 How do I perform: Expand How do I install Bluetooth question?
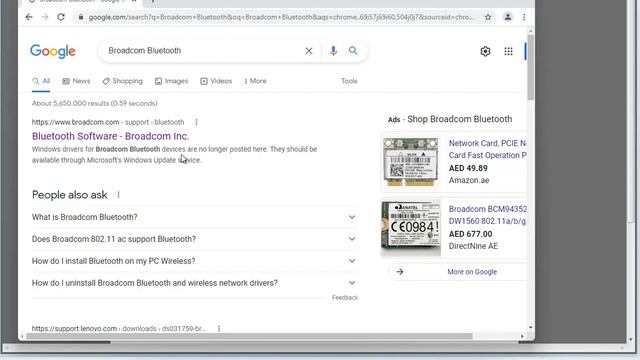click(194, 261)
